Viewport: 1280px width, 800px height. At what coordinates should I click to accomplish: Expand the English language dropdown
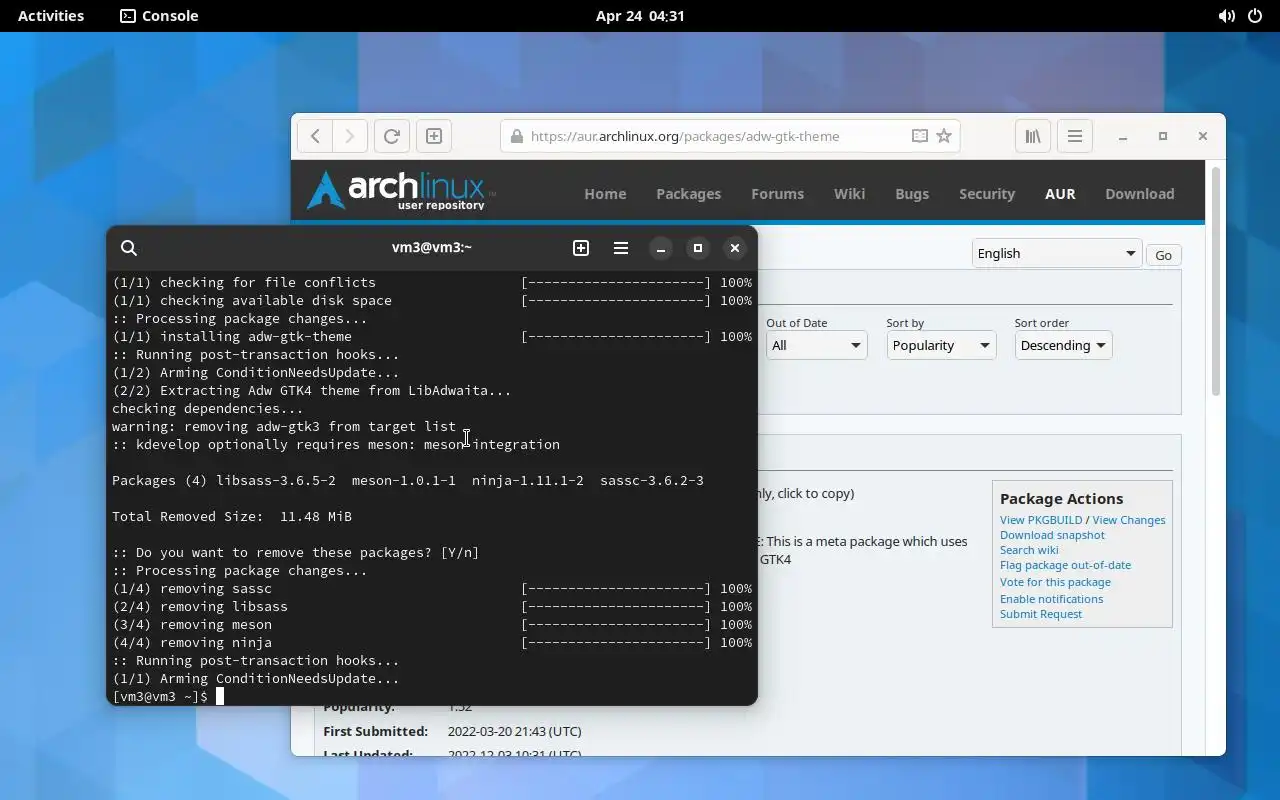point(1057,253)
